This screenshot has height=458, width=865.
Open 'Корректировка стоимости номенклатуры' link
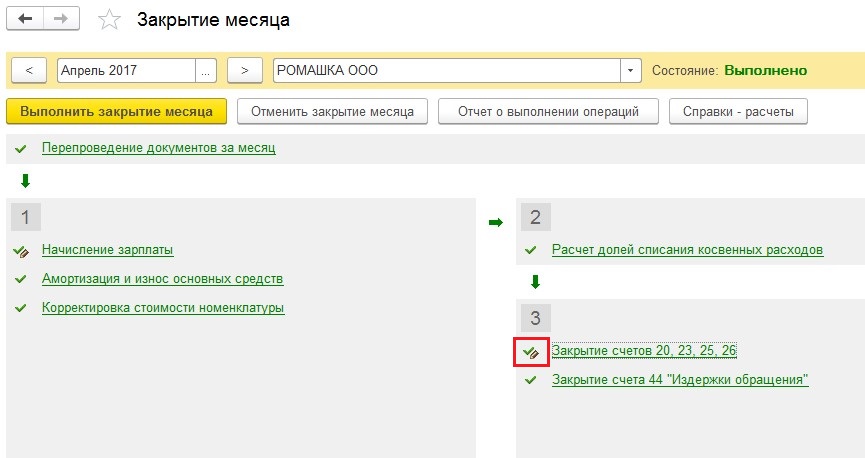click(163, 308)
